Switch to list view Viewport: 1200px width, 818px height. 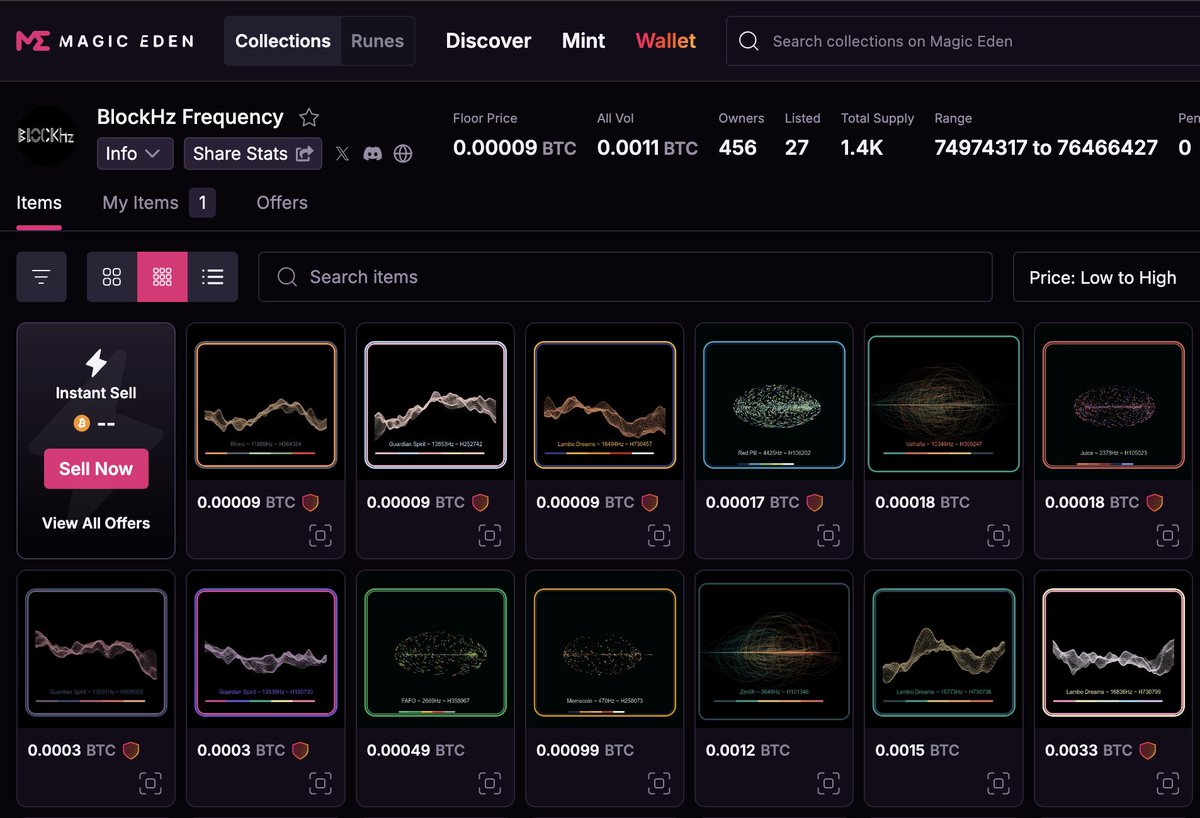(x=213, y=277)
